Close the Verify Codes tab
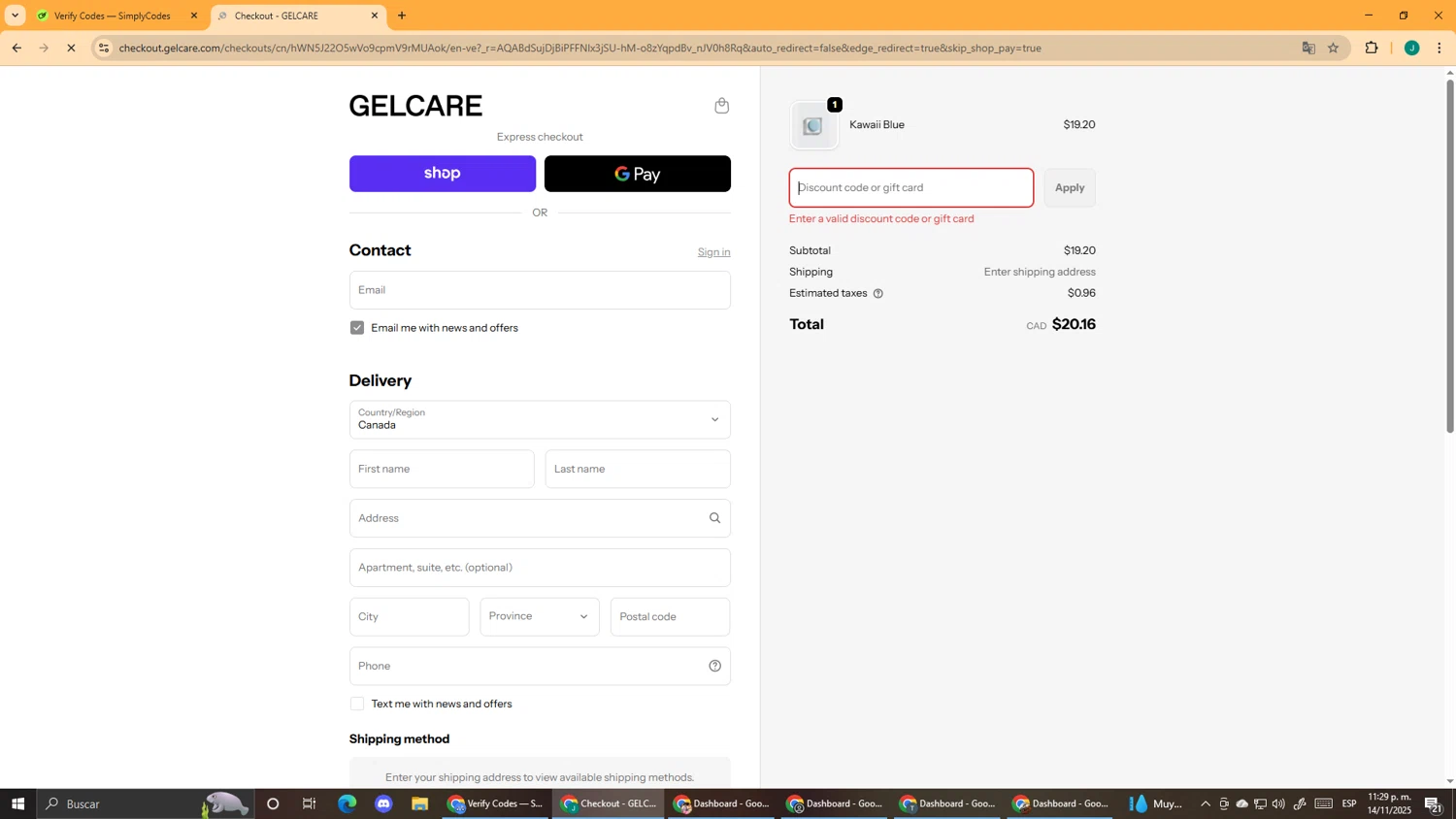The width and height of the screenshot is (1456, 819). tap(193, 16)
